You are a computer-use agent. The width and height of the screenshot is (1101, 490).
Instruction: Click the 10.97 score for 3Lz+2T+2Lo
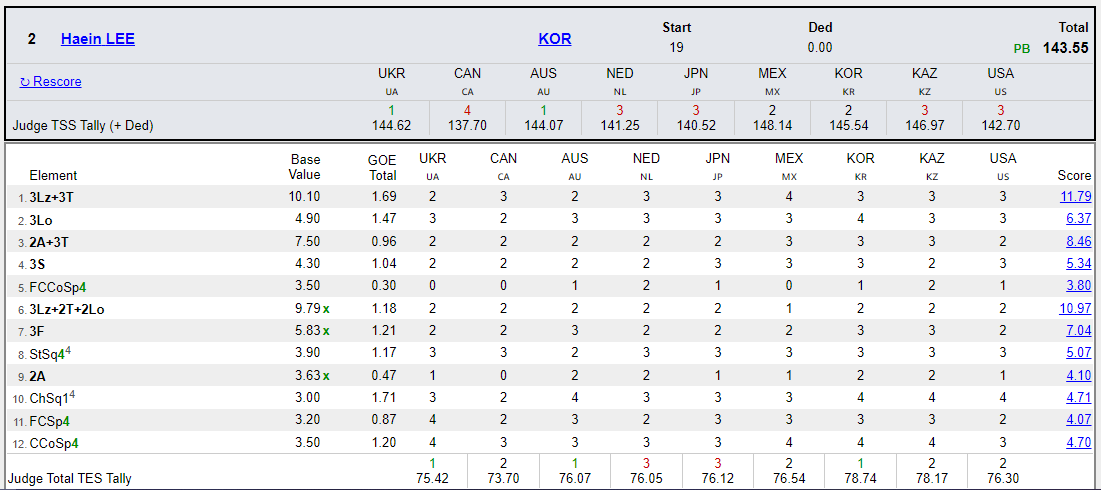(x=1075, y=308)
